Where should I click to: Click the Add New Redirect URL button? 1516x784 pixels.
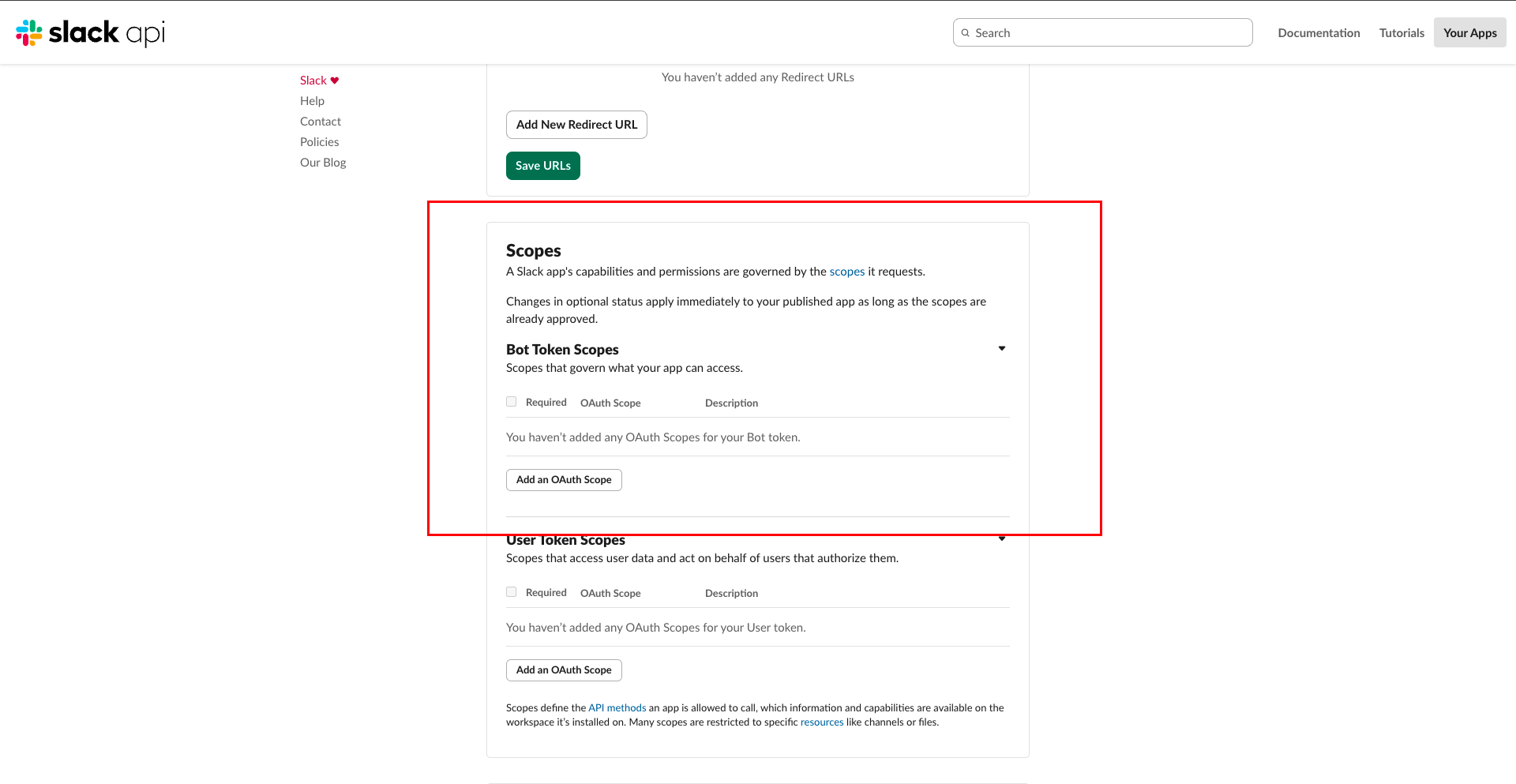click(576, 125)
